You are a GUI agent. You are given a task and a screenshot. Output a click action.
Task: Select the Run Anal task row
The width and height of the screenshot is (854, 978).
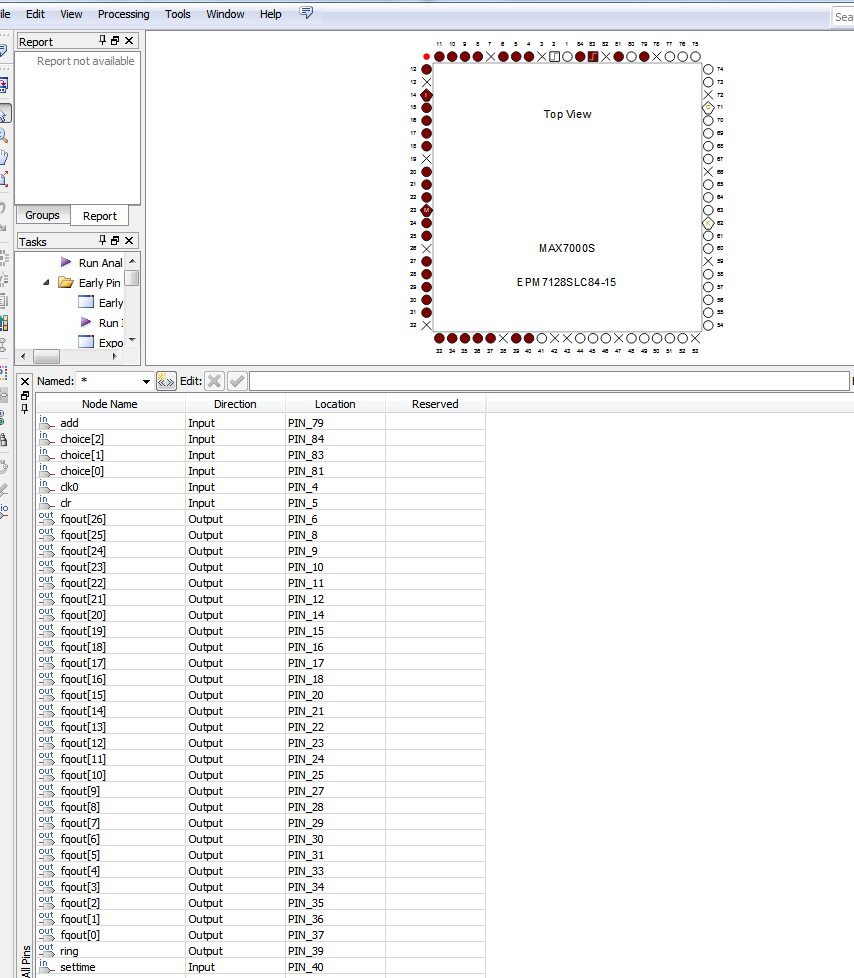(x=92, y=263)
